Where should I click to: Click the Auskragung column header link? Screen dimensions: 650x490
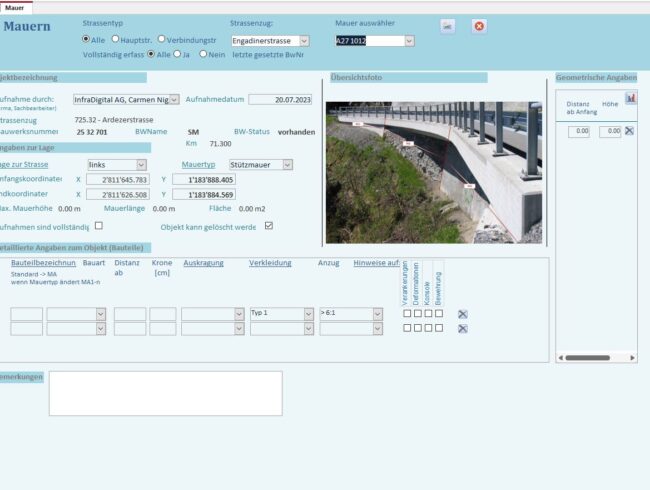tap(204, 263)
